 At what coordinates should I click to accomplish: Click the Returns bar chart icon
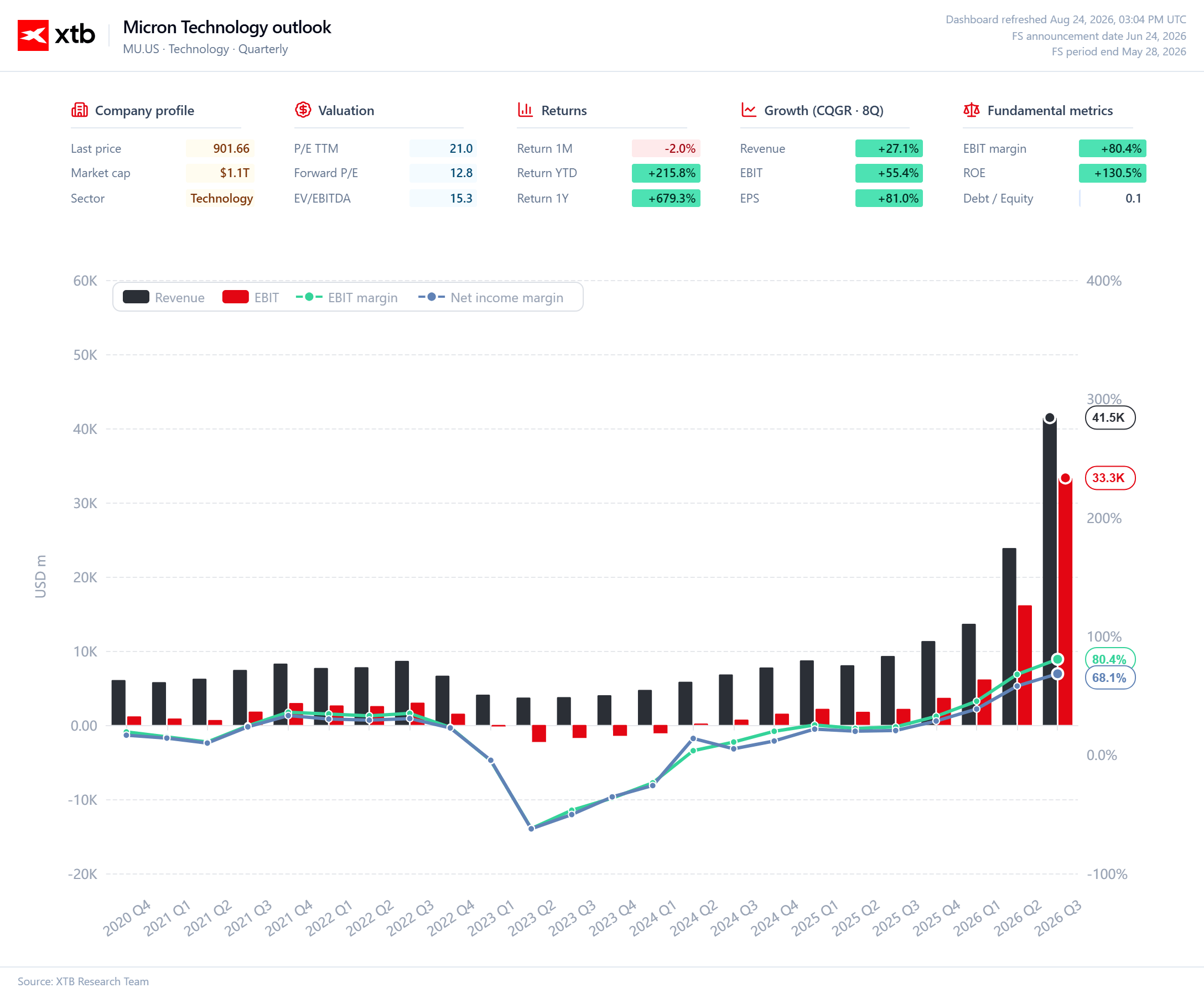coord(525,110)
